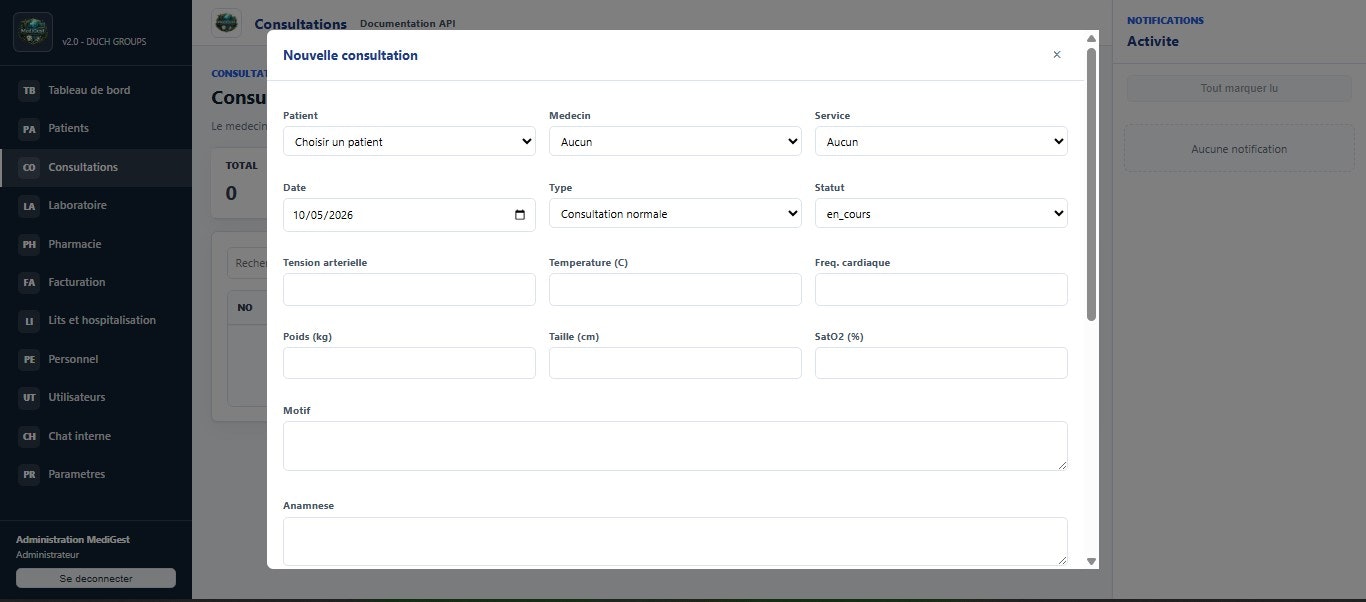Click the Aucune notification box
Image resolution: width=1366 pixels, height=602 pixels.
[x=1239, y=149]
